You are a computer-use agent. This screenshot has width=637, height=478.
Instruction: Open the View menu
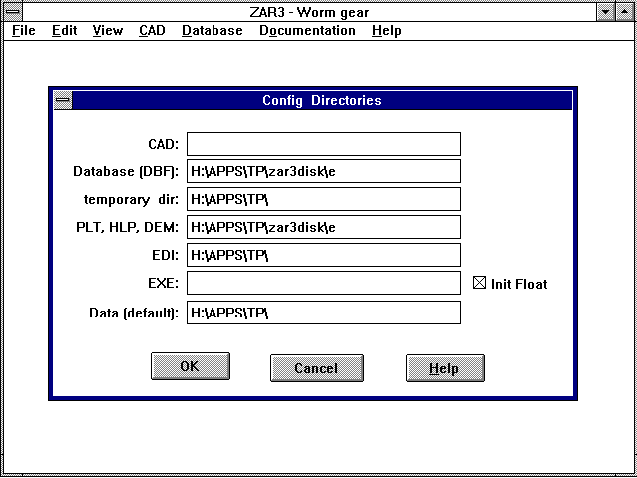coord(107,30)
